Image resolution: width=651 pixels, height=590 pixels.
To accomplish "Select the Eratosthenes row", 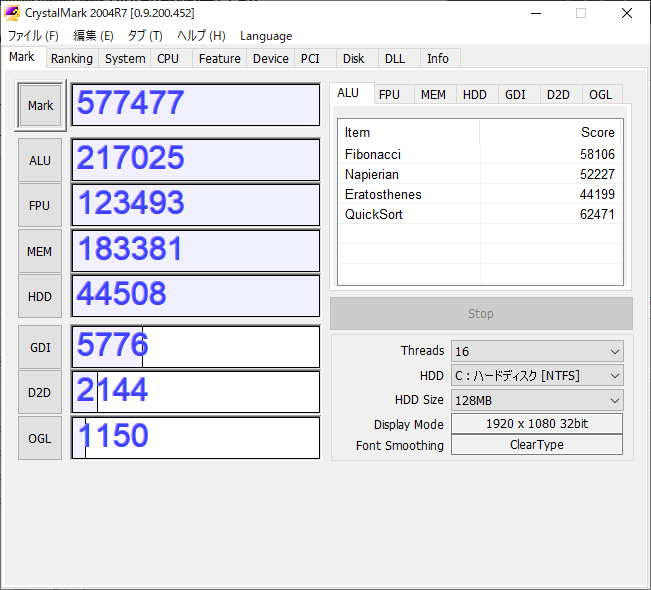I will coord(480,194).
